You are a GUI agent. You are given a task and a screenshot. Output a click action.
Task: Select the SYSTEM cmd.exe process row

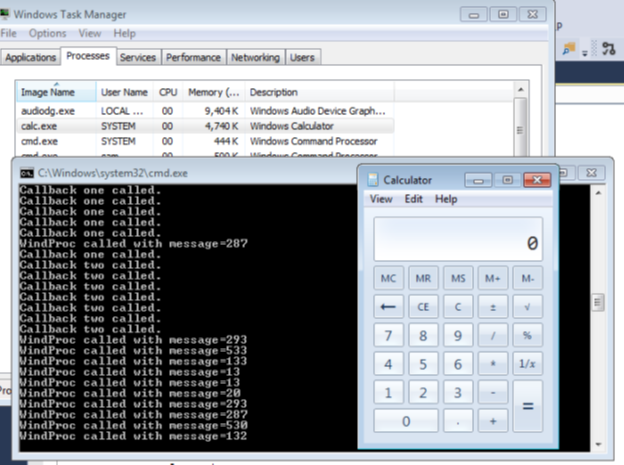205,141
